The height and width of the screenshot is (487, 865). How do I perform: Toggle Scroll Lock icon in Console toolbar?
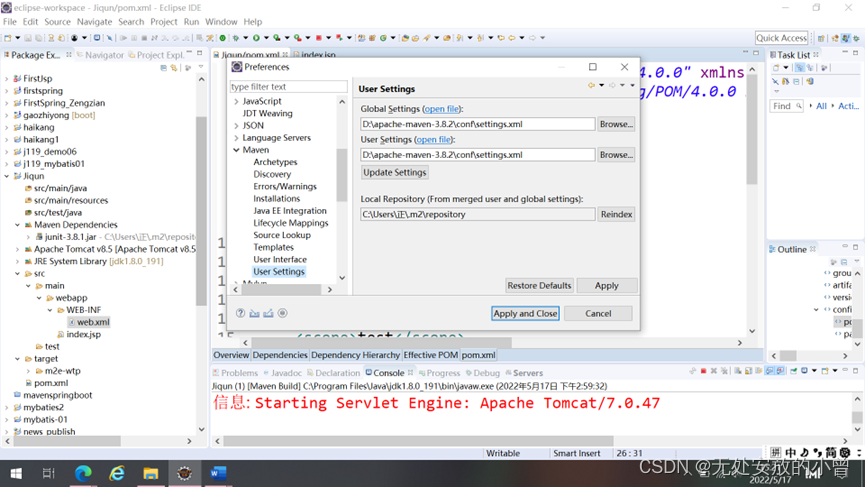click(749, 371)
